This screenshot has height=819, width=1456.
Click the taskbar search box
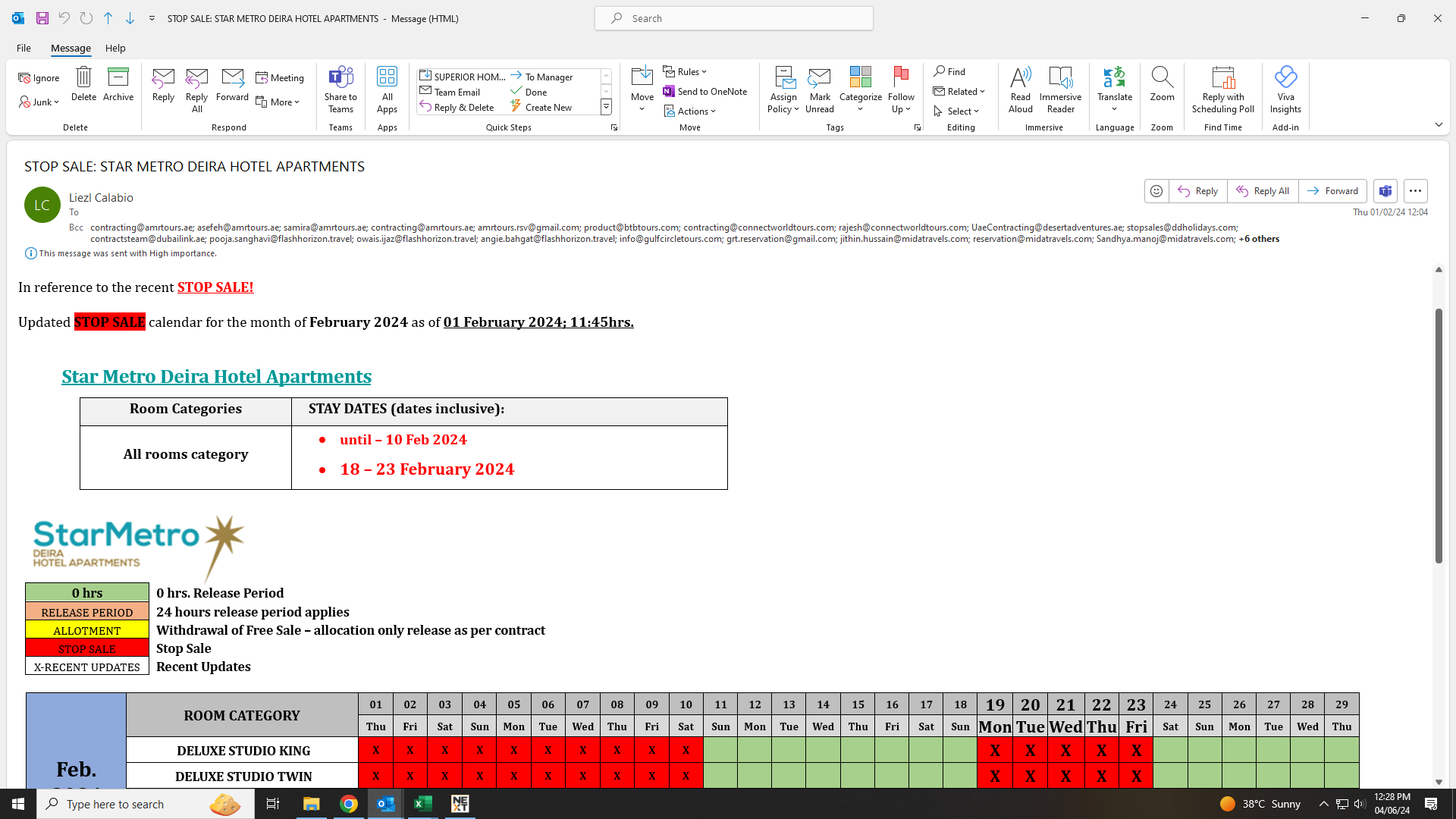(146, 804)
